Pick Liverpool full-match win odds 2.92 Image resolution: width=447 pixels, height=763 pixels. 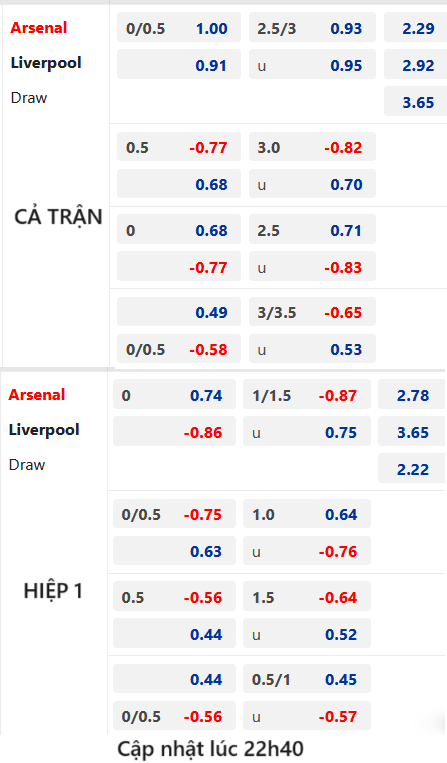point(416,64)
